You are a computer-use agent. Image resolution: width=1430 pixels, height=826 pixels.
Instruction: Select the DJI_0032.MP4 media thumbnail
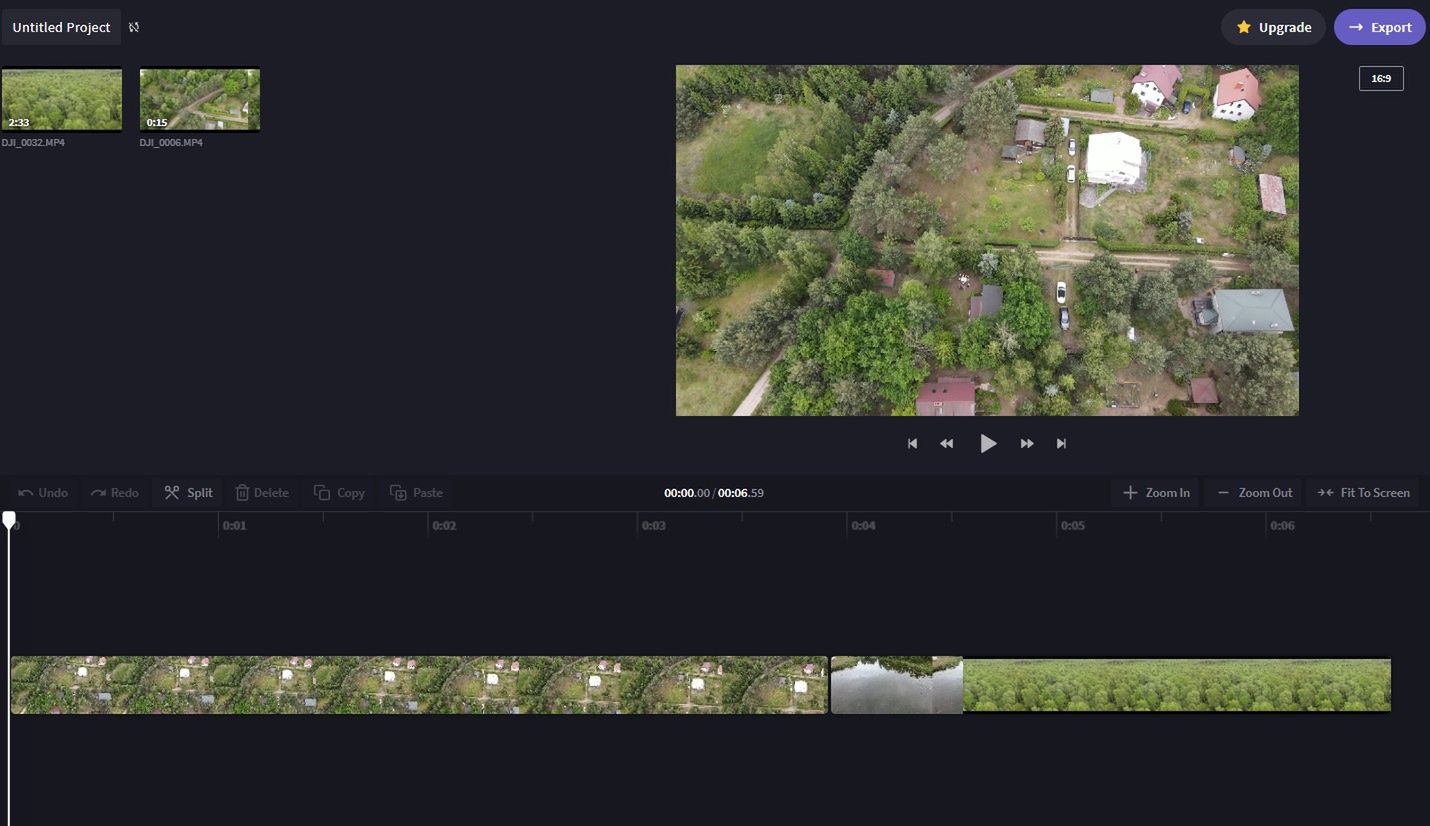(62, 99)
